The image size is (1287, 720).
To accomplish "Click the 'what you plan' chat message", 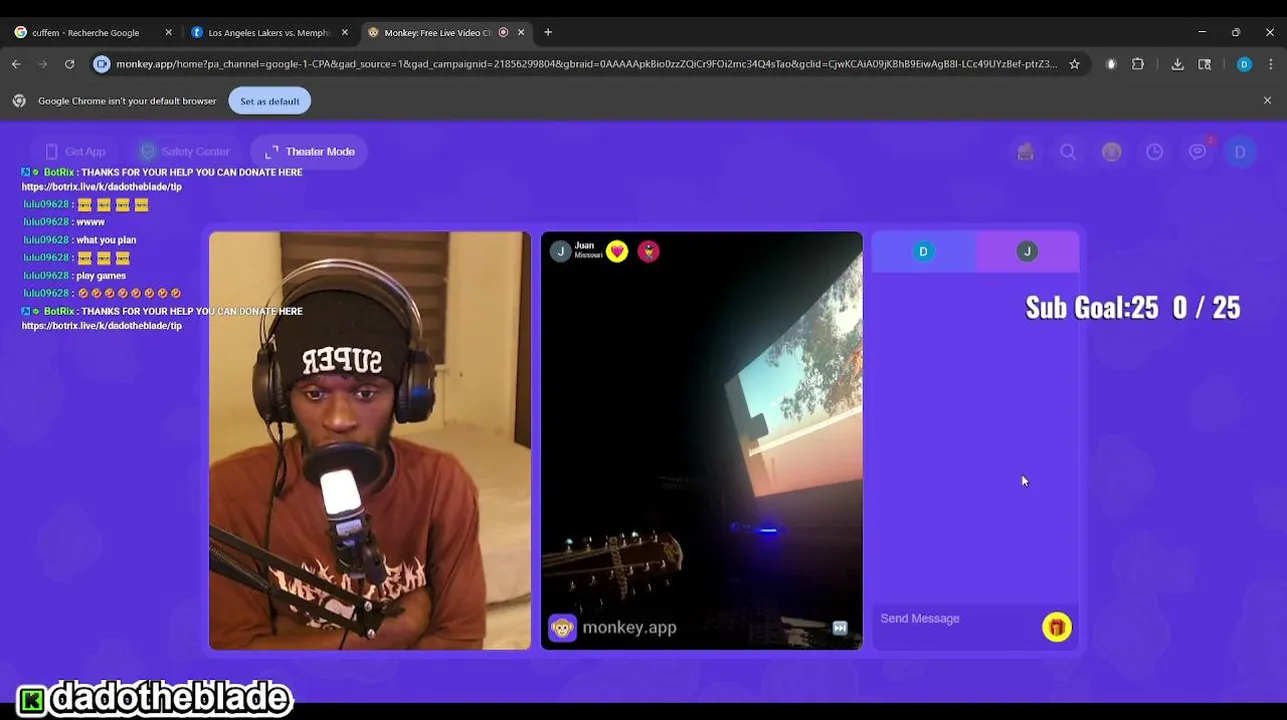I will (106, 240).
